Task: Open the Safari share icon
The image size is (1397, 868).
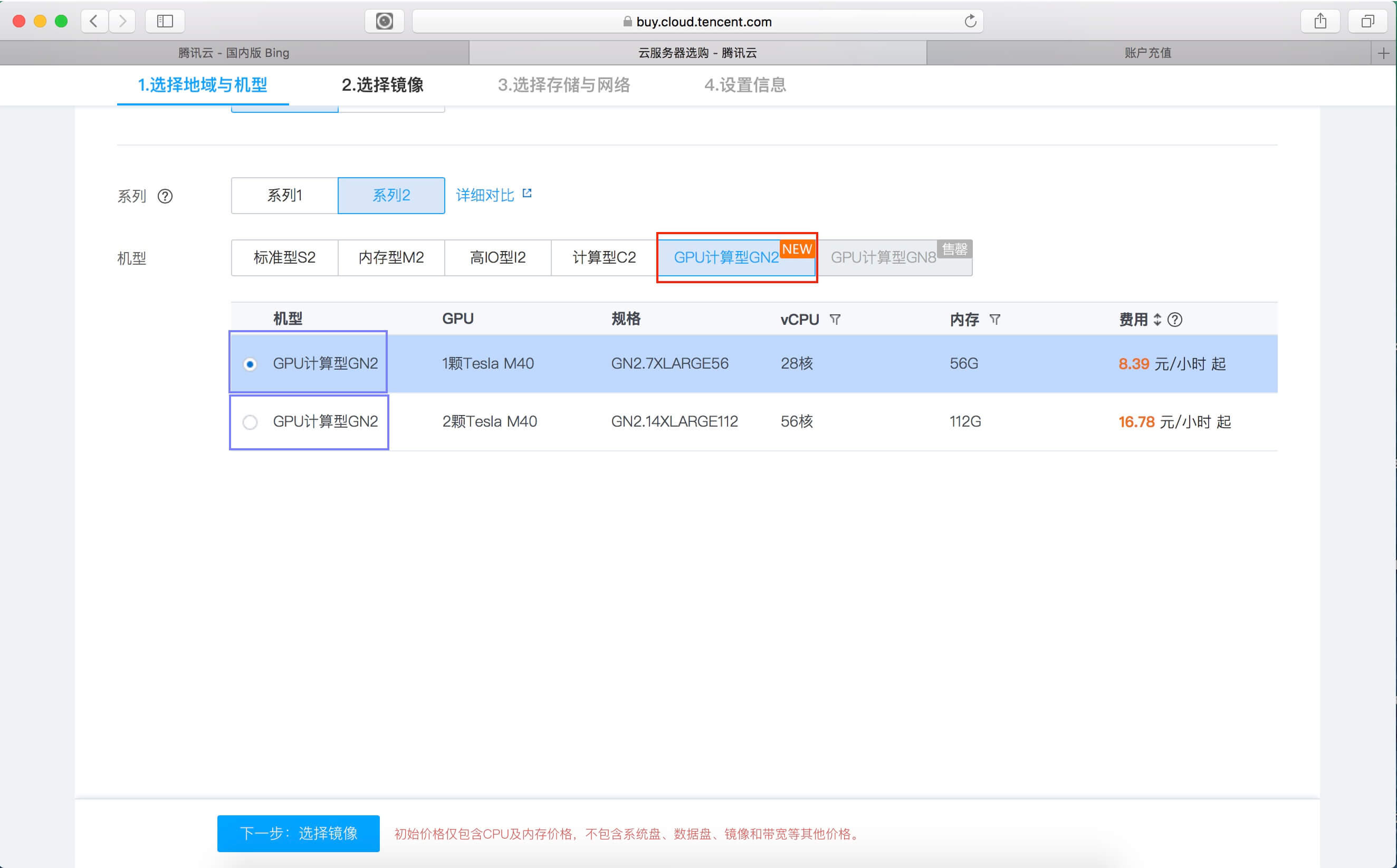Action: (x=1320, y=21)
